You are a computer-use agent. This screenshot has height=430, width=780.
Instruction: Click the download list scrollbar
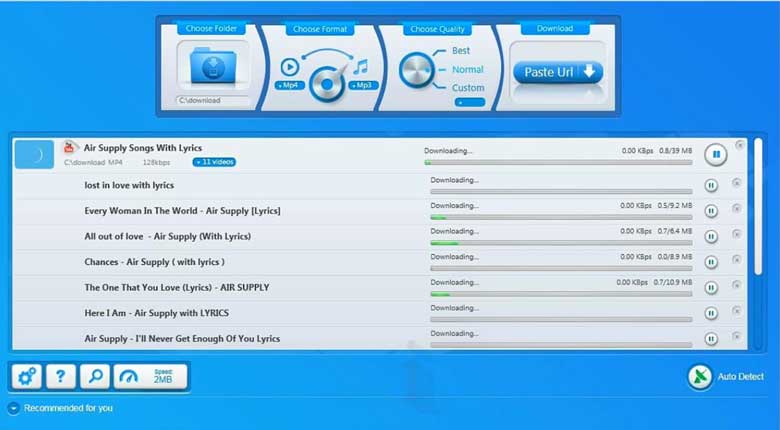pyautogui.click(x=758, y=207)
